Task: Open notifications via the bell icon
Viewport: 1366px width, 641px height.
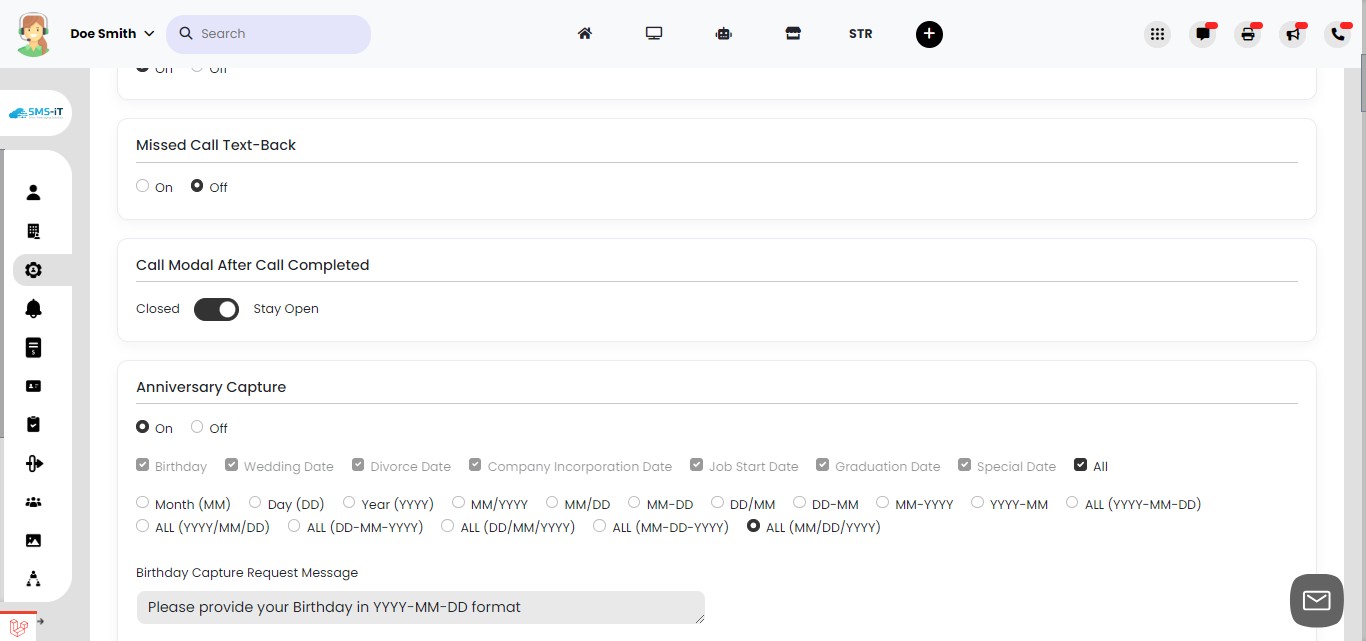Action: 33,308
